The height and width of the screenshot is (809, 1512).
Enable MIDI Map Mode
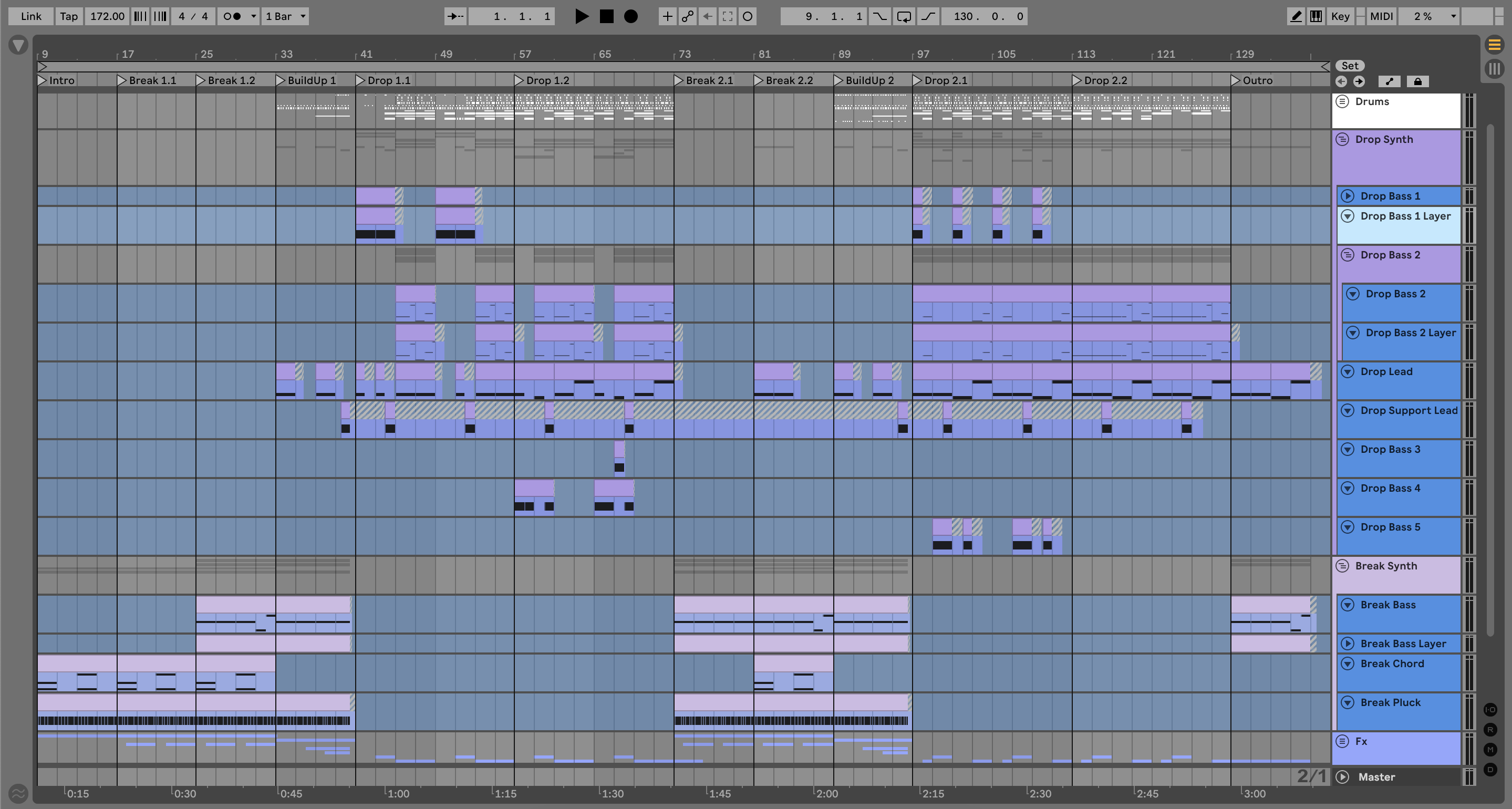pos(1381,16)
